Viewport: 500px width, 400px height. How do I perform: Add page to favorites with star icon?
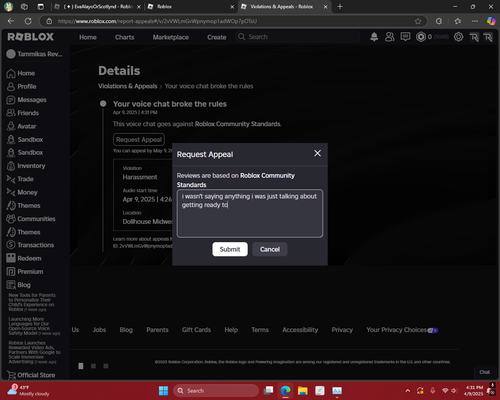click(418, 21)
